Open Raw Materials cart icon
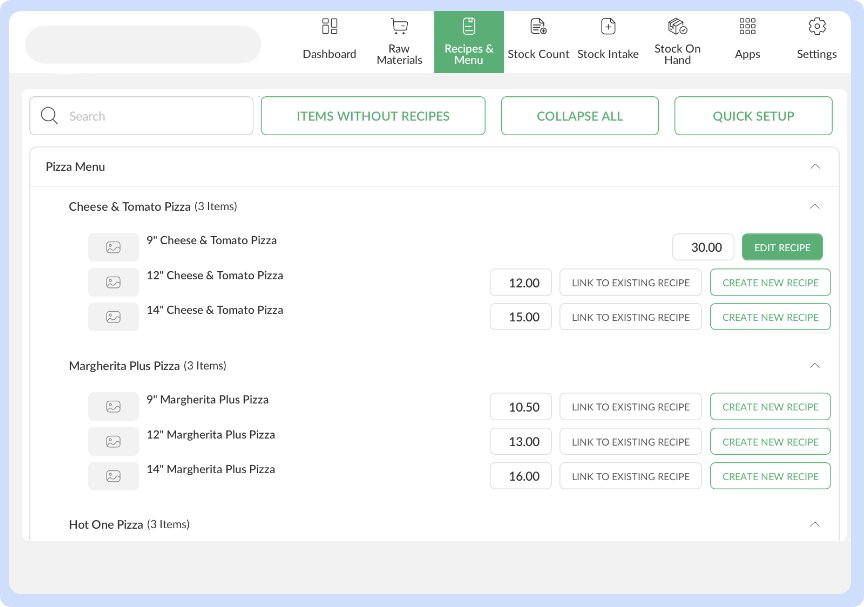This screenshot has height=607, width=864. coord(399,27)
